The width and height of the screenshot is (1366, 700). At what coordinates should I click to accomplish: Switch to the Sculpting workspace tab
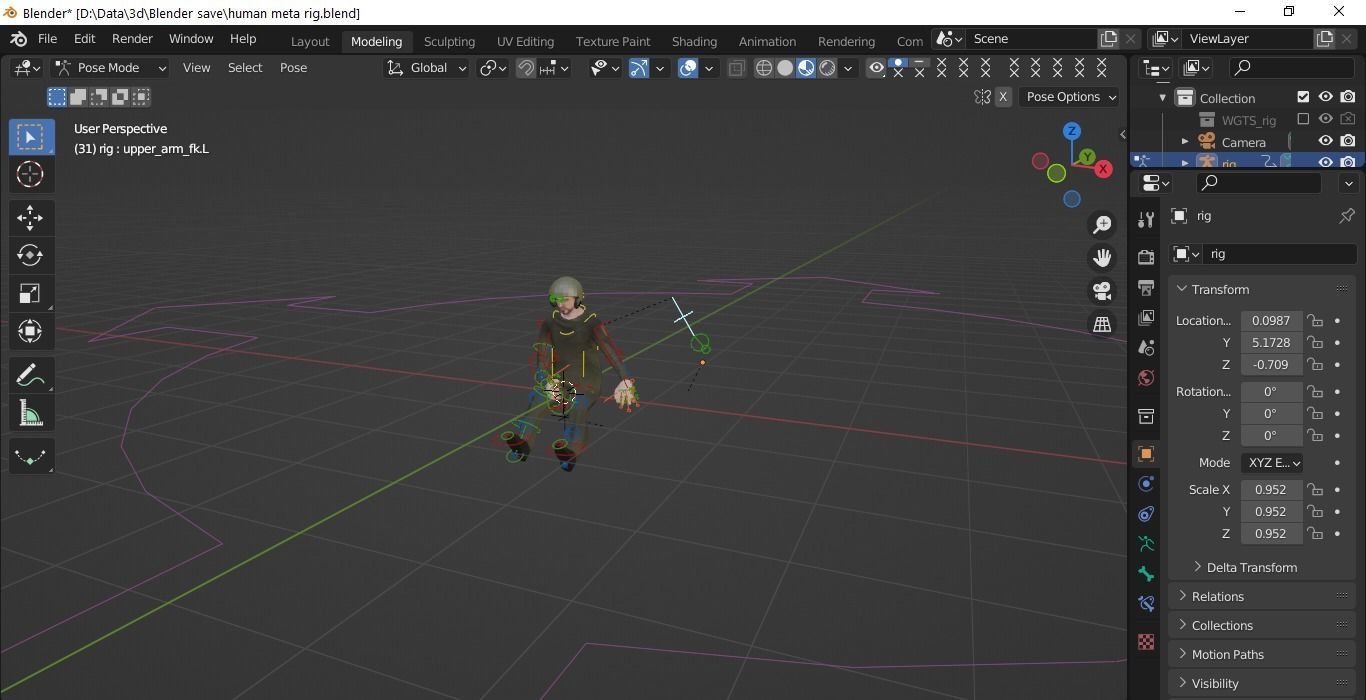(x=449, y=41)
